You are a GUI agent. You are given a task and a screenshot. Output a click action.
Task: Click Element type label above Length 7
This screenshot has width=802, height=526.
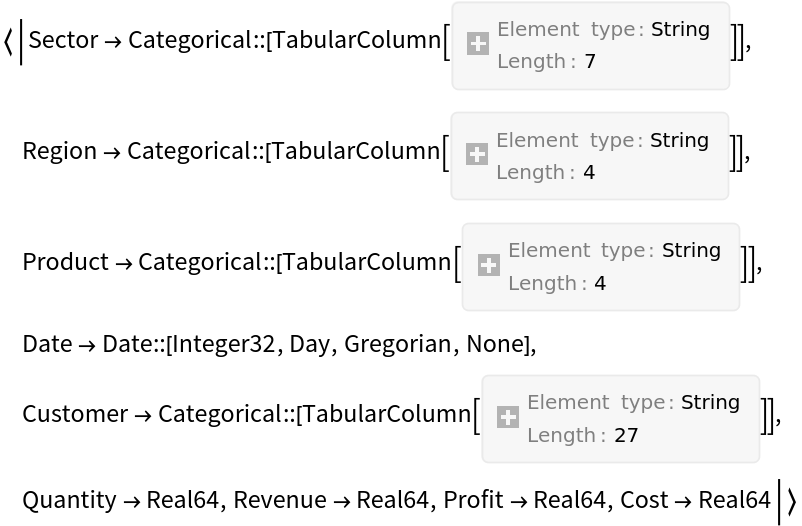[566, 30]
